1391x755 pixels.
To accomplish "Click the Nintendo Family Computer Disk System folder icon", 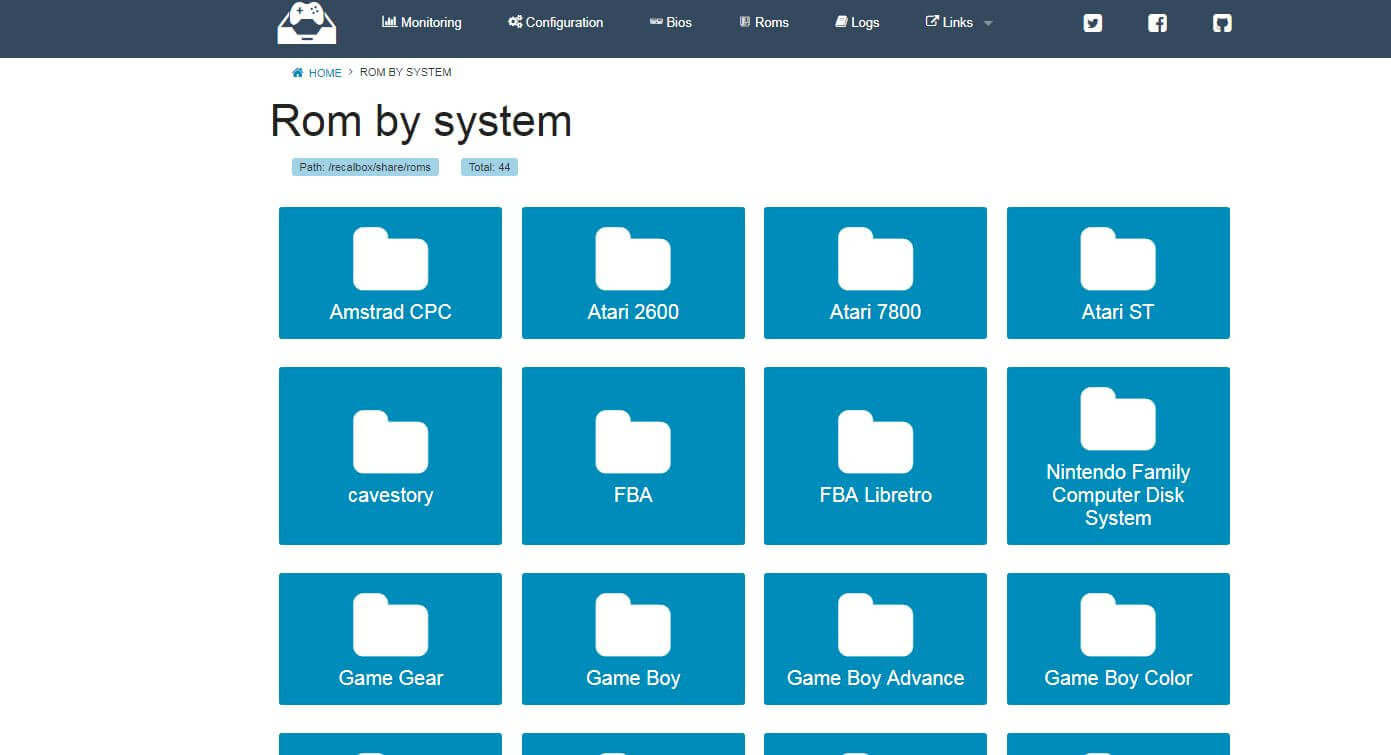I will (x=1118, y=419).
